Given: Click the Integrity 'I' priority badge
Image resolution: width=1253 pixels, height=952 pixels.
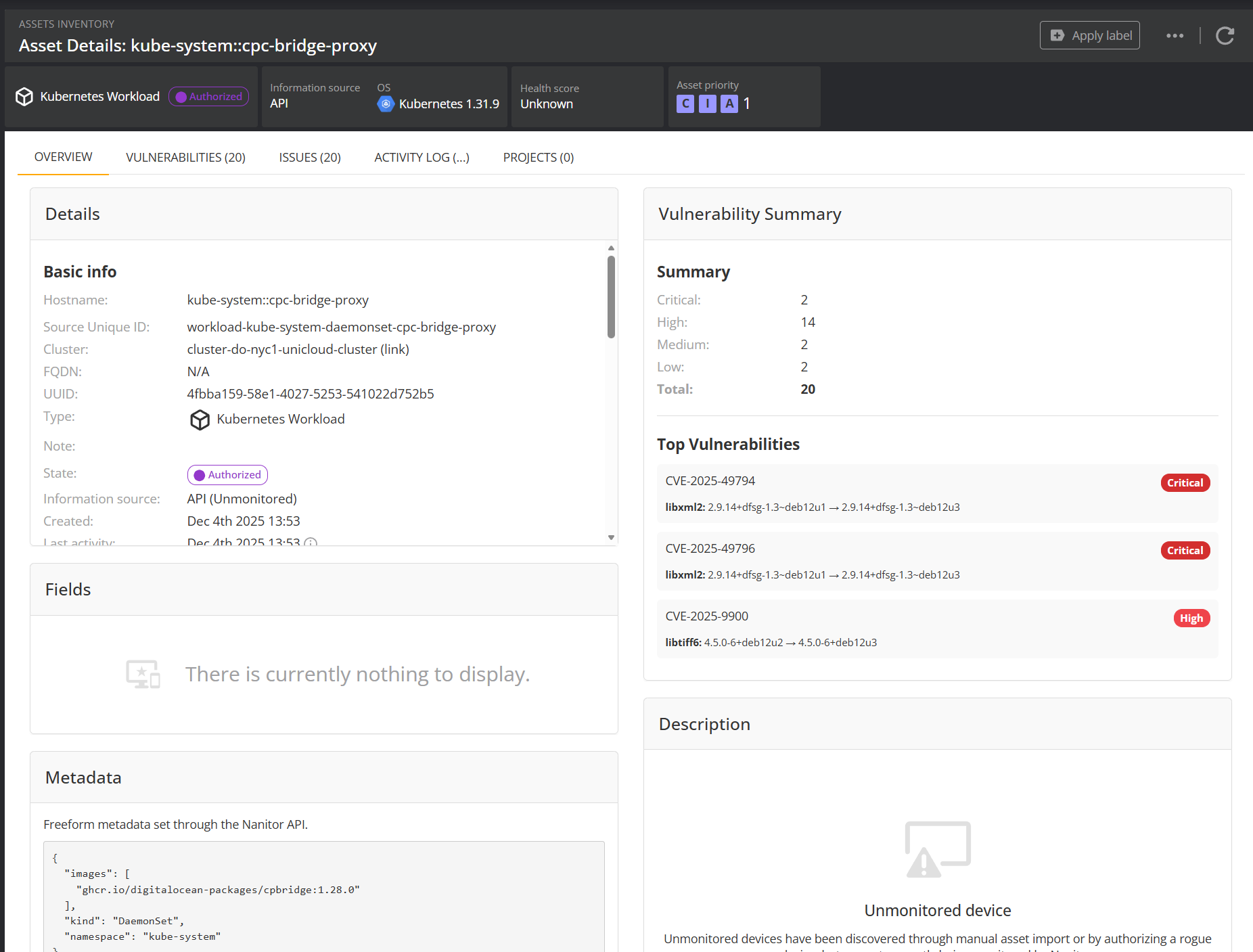Looking at the screenshot, I should coord(707,104).
